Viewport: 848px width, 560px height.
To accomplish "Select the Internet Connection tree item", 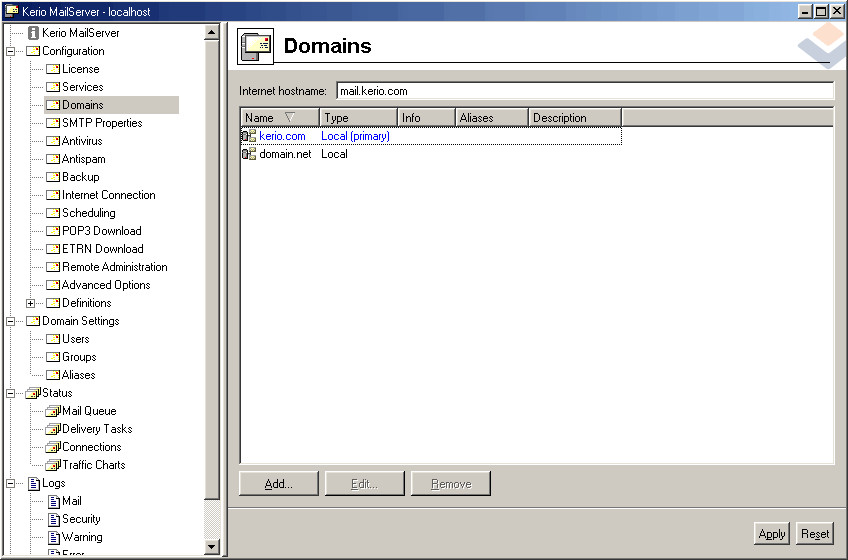I will (x=109, y=195).
